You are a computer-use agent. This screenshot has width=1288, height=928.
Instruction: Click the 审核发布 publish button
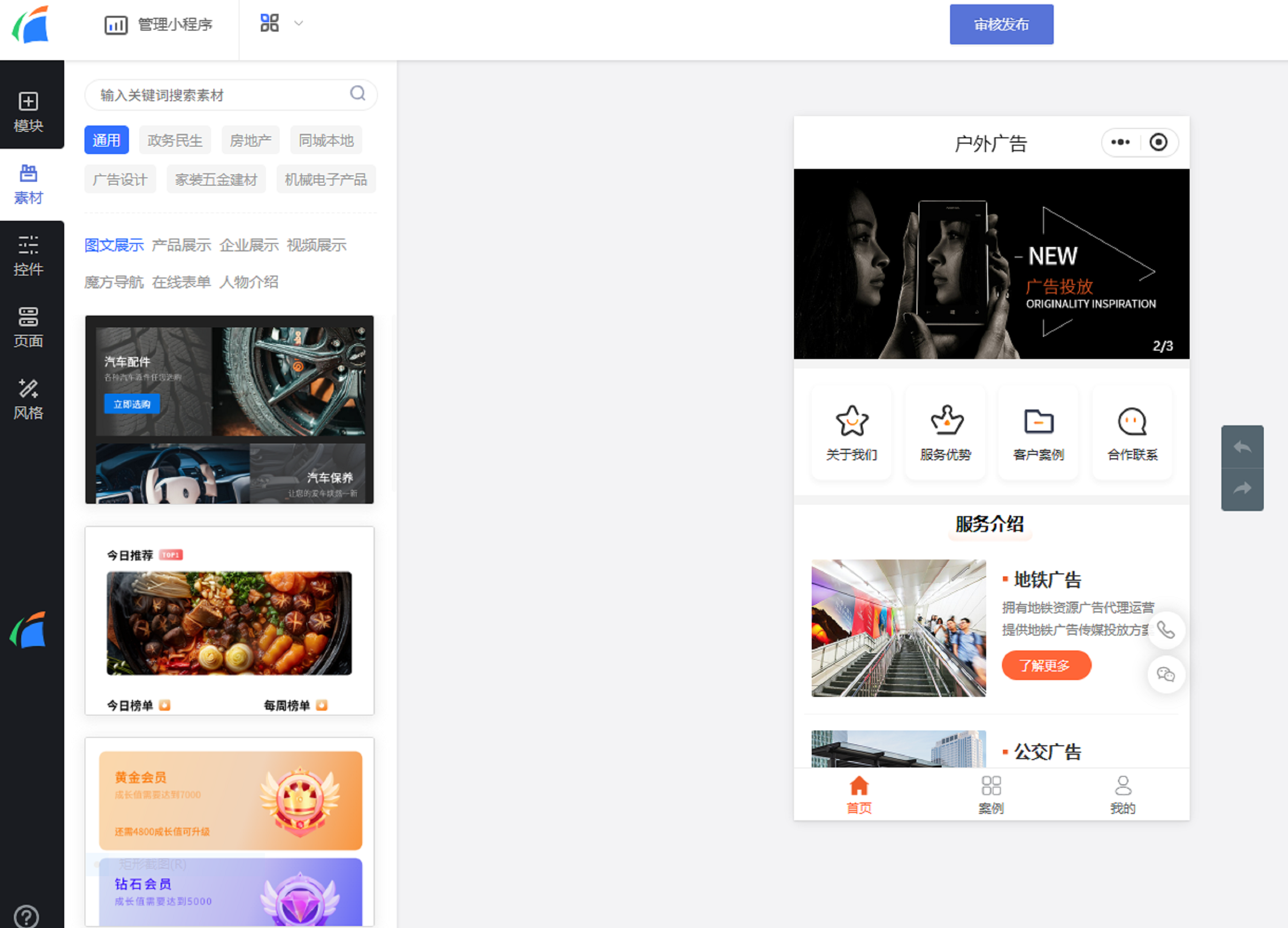click(x=1001, y=24)
